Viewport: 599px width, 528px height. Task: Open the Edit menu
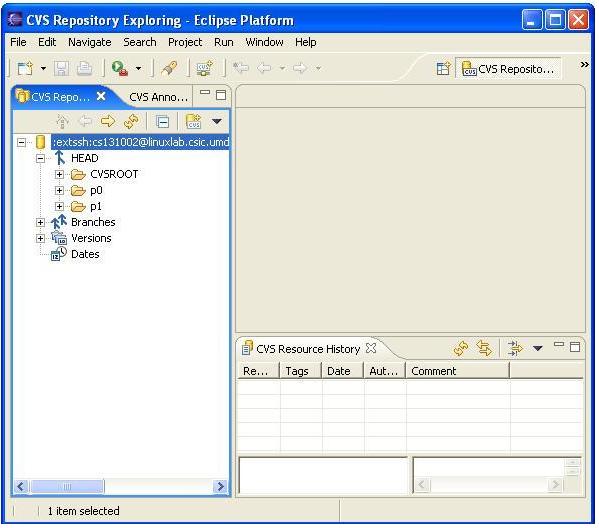point(47,42)
